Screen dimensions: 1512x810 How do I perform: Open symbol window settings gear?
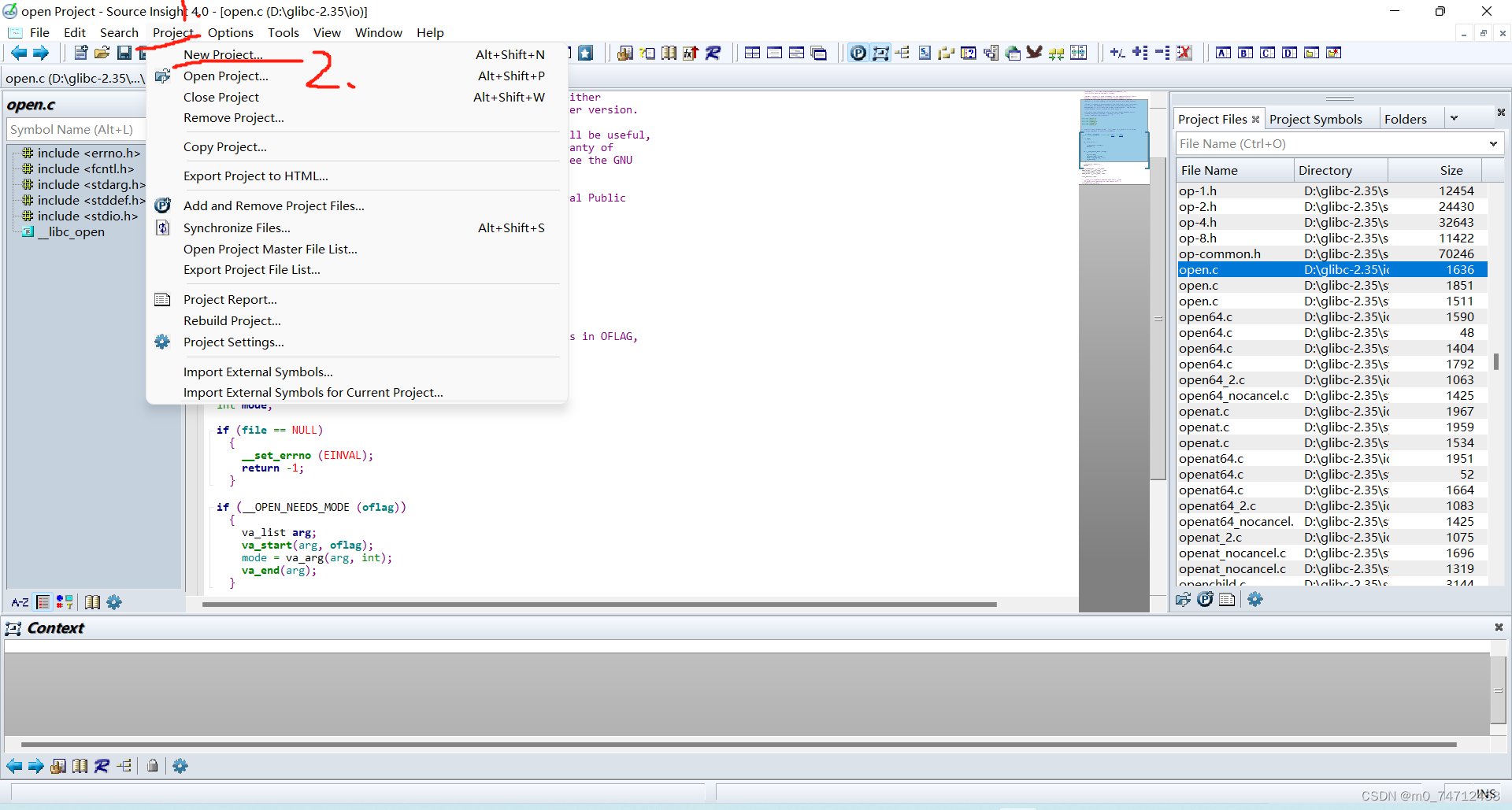pyautogui.click(x=114, y=602)
